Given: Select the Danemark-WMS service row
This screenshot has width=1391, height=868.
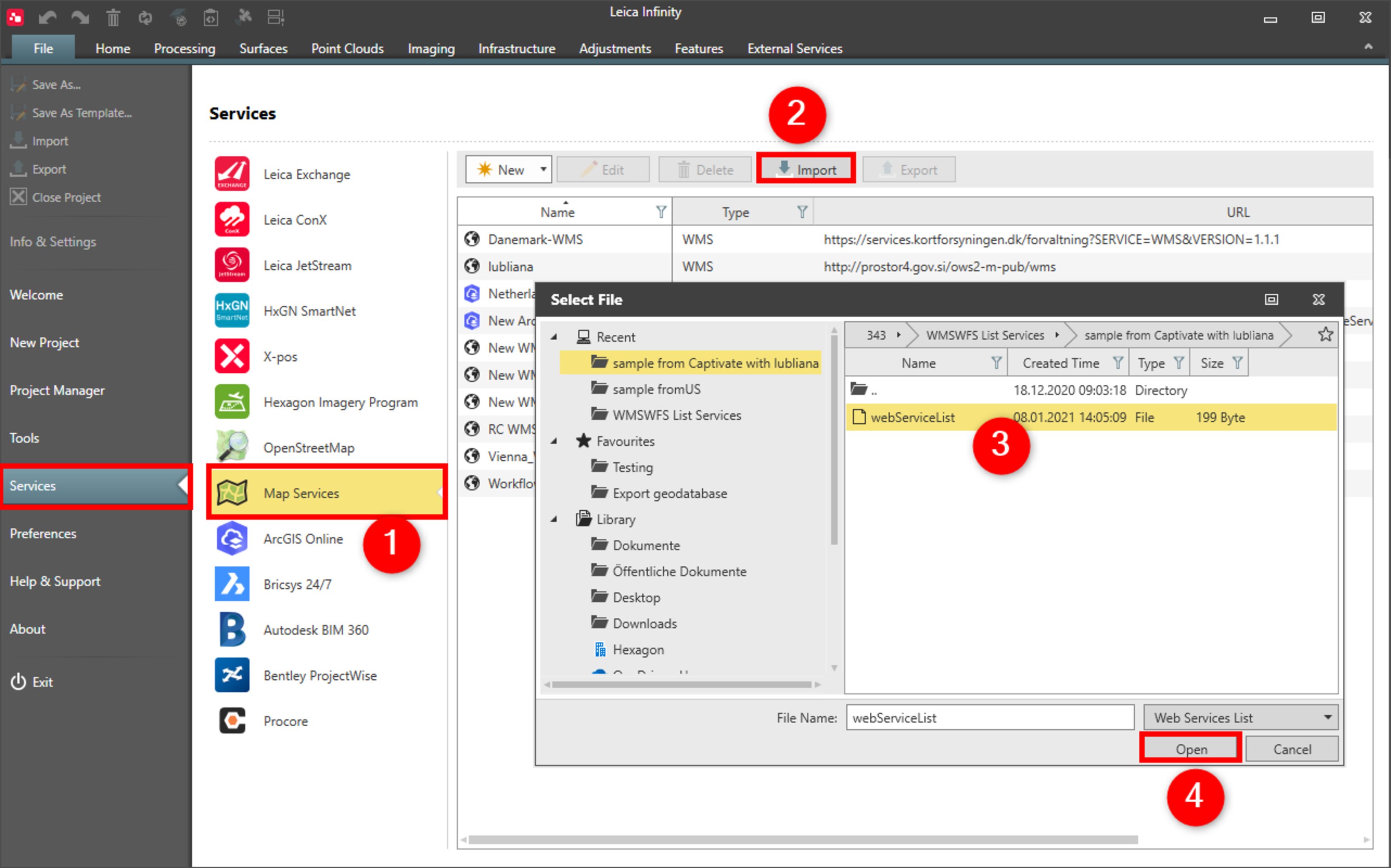Looking at the screenshot, I should pos(915,240).
